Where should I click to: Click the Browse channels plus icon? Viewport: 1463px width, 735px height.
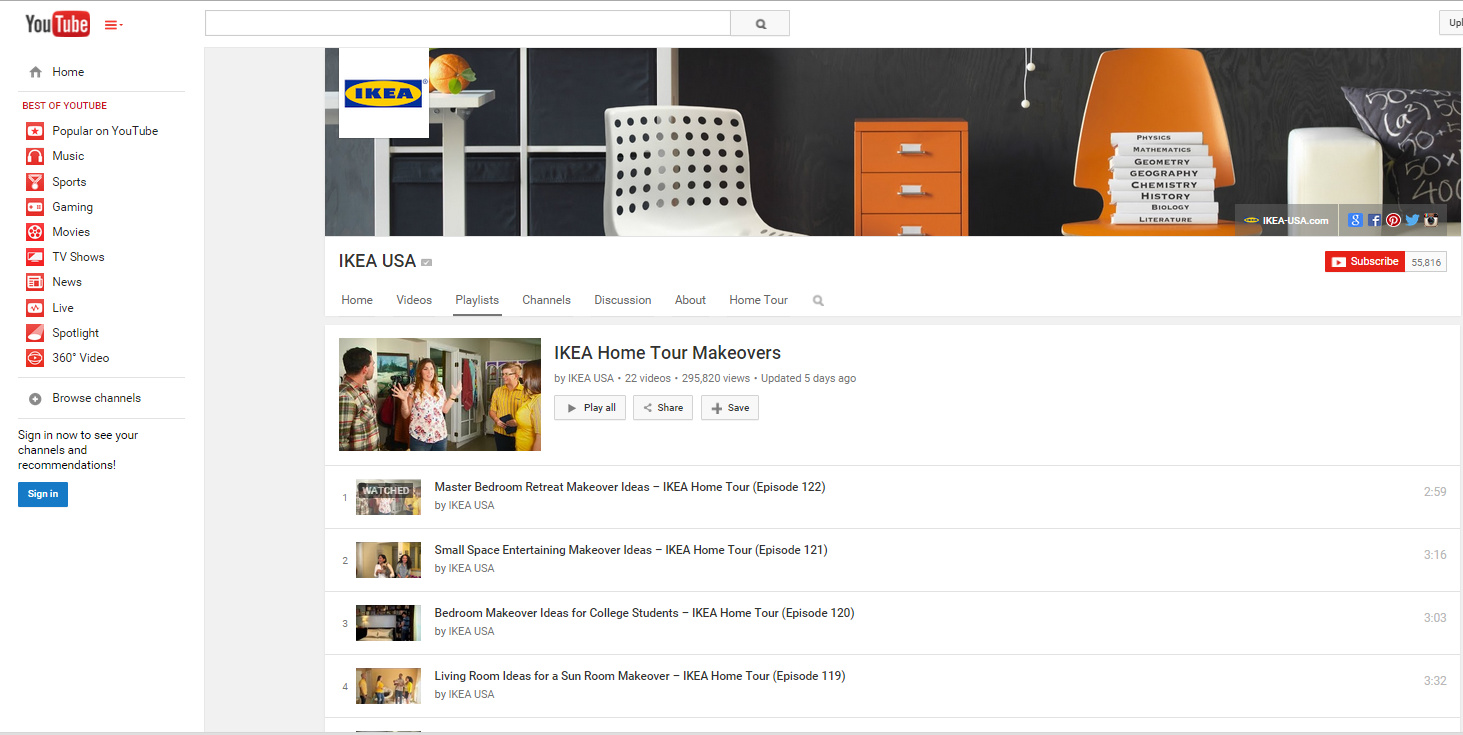tap(36, 398)
